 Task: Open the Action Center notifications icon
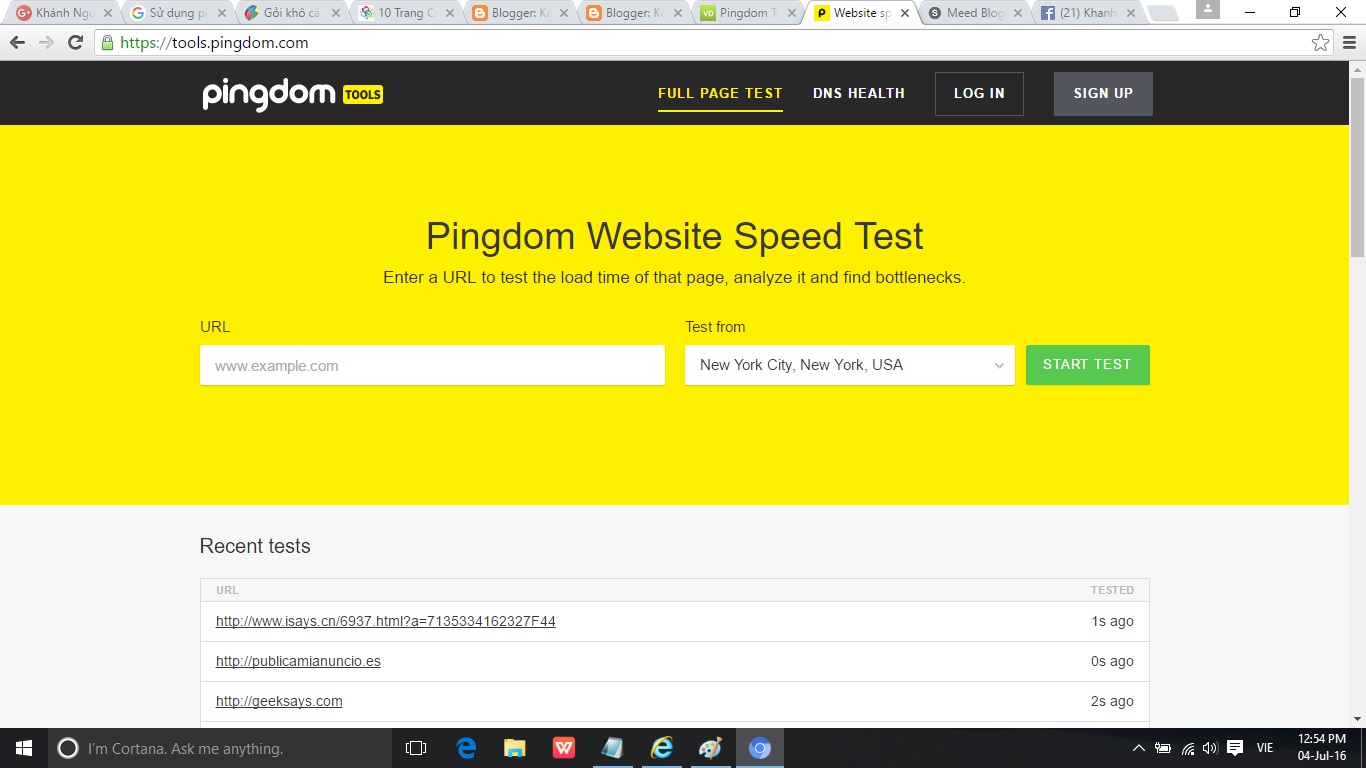(x=1235, y=748)
